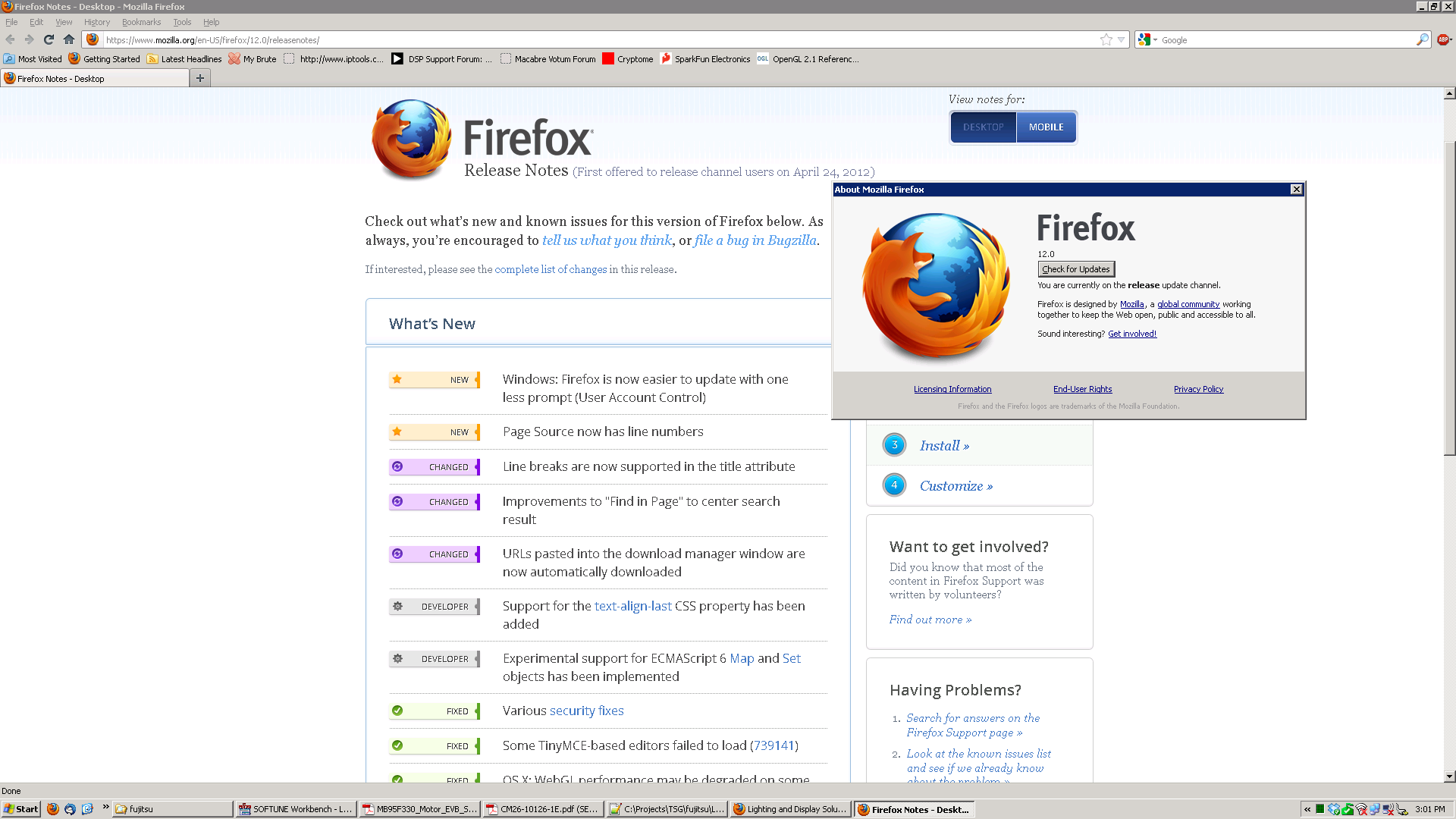This screenshot has width=1456, height=819.
Task: Click the Back arrow navigation icon
Action: pyautogui.click(x=11, y=39)
